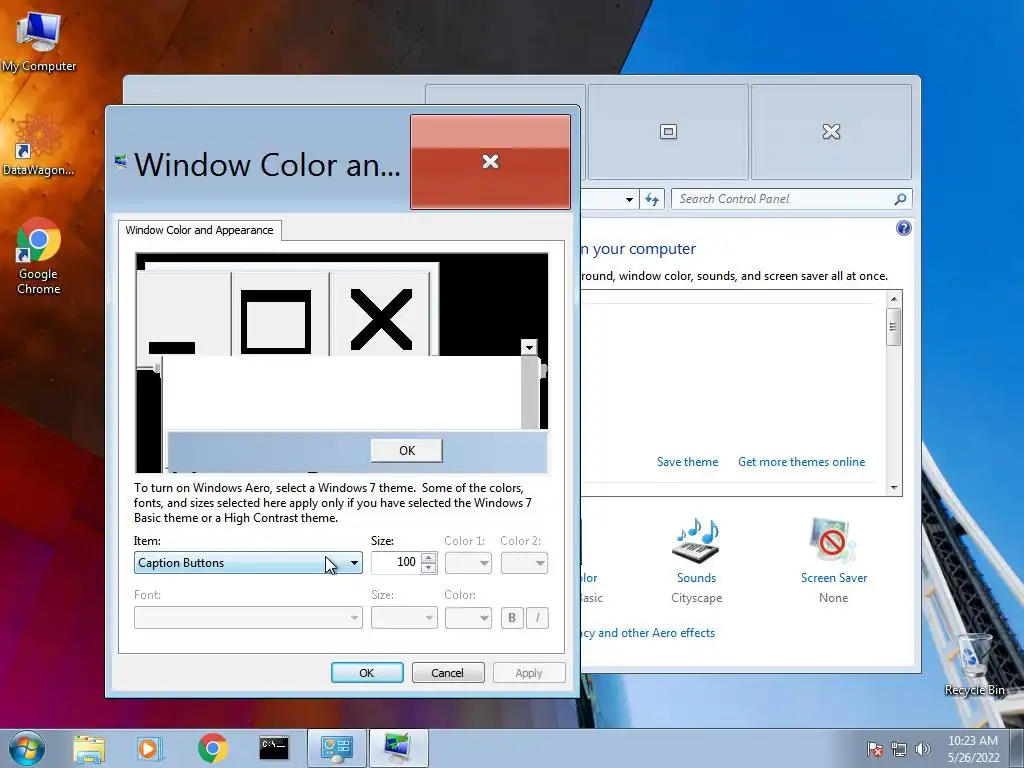
Task: Open the Windows Start menu
Action: [x=27, y=748]
